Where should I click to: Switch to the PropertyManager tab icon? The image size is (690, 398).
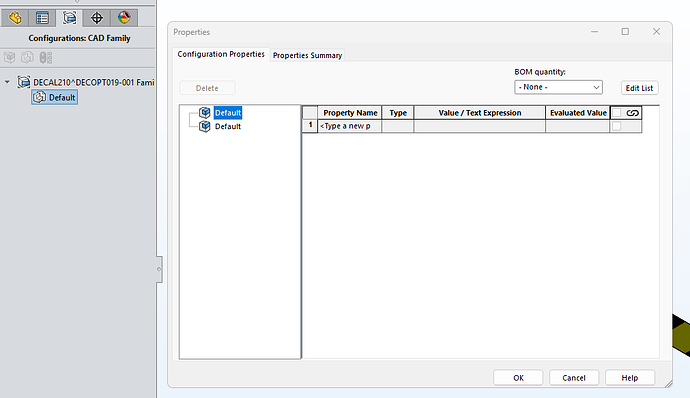pyautogui.click(x=42, y=18)
